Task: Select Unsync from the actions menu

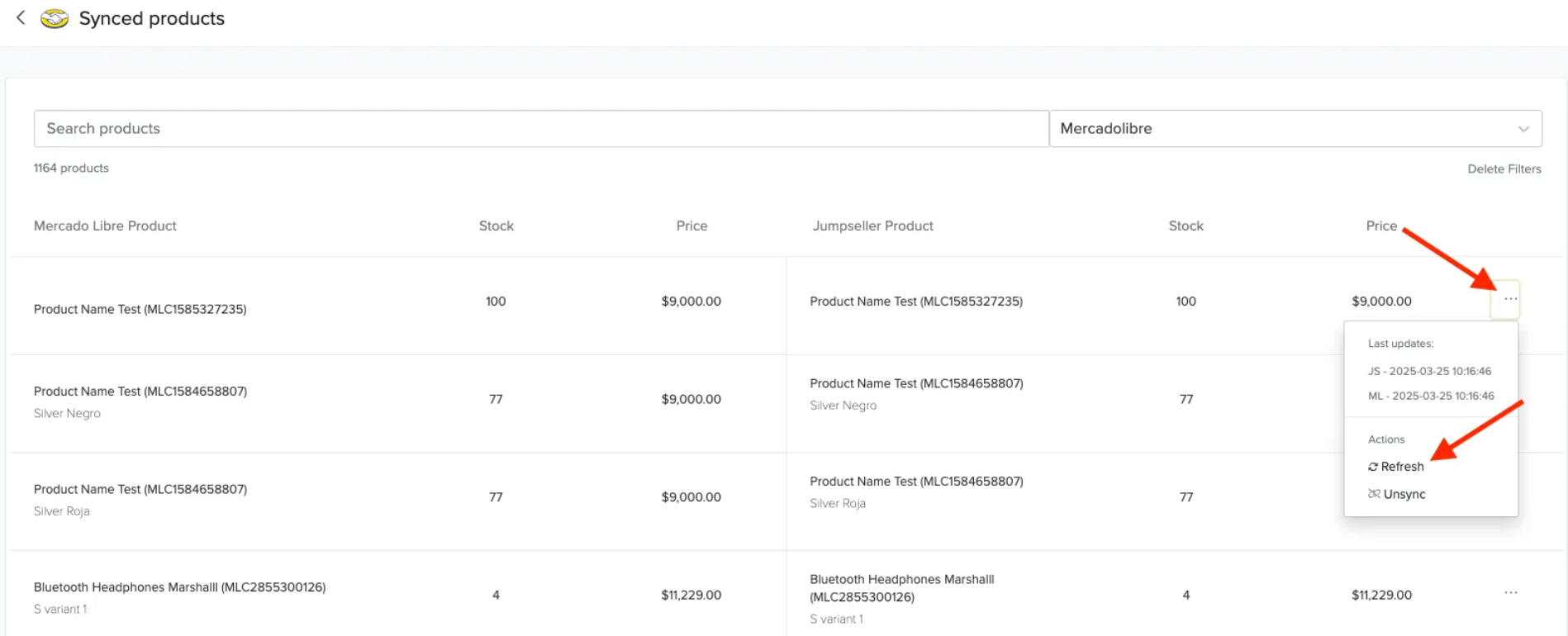Action: [x=1397, y=494]
